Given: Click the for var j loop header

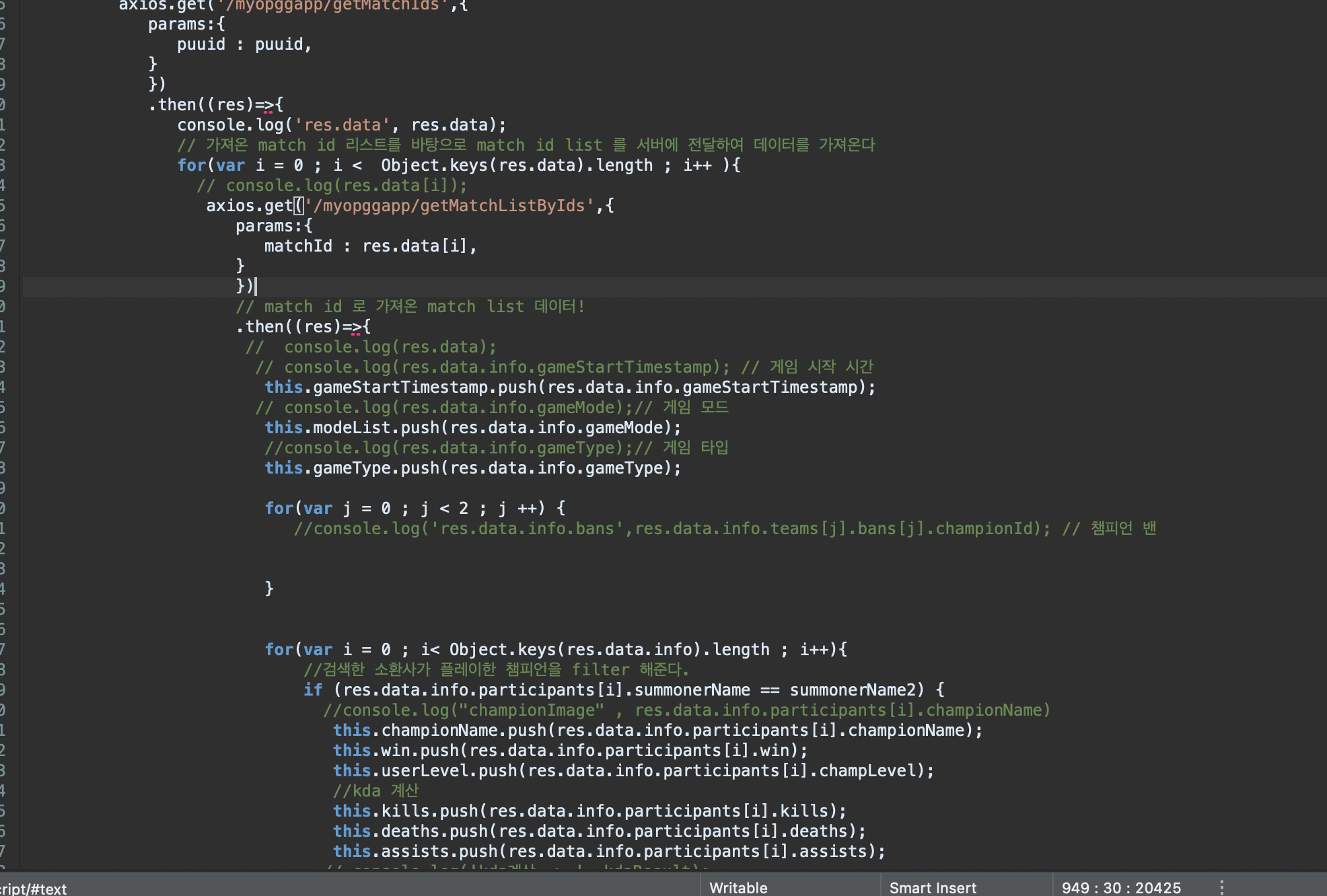Looking at the screenshot, I should (415, 509).
